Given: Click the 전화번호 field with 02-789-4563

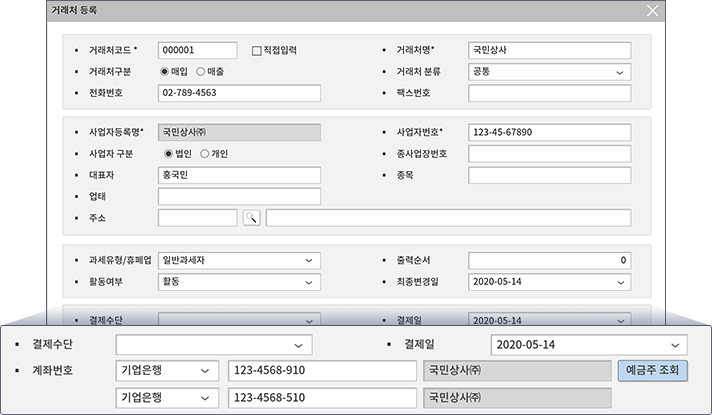Looking at the screenshot, I should point(239,93).
